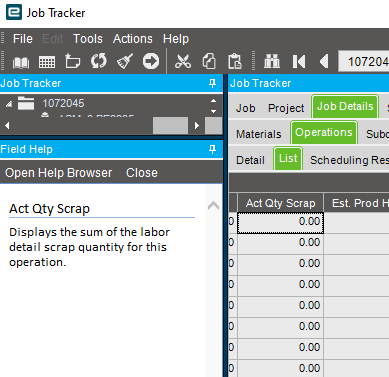Viewport: 389px width, 377px height.
Task: Select seventh row Act Qty Scrap cell
Action: [x=280, y=349]
